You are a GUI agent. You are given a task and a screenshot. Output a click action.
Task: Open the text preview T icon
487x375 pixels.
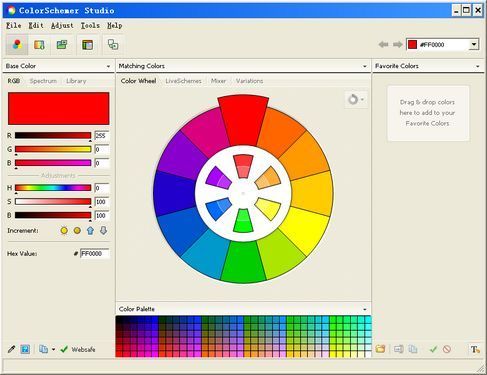point(475,349)
